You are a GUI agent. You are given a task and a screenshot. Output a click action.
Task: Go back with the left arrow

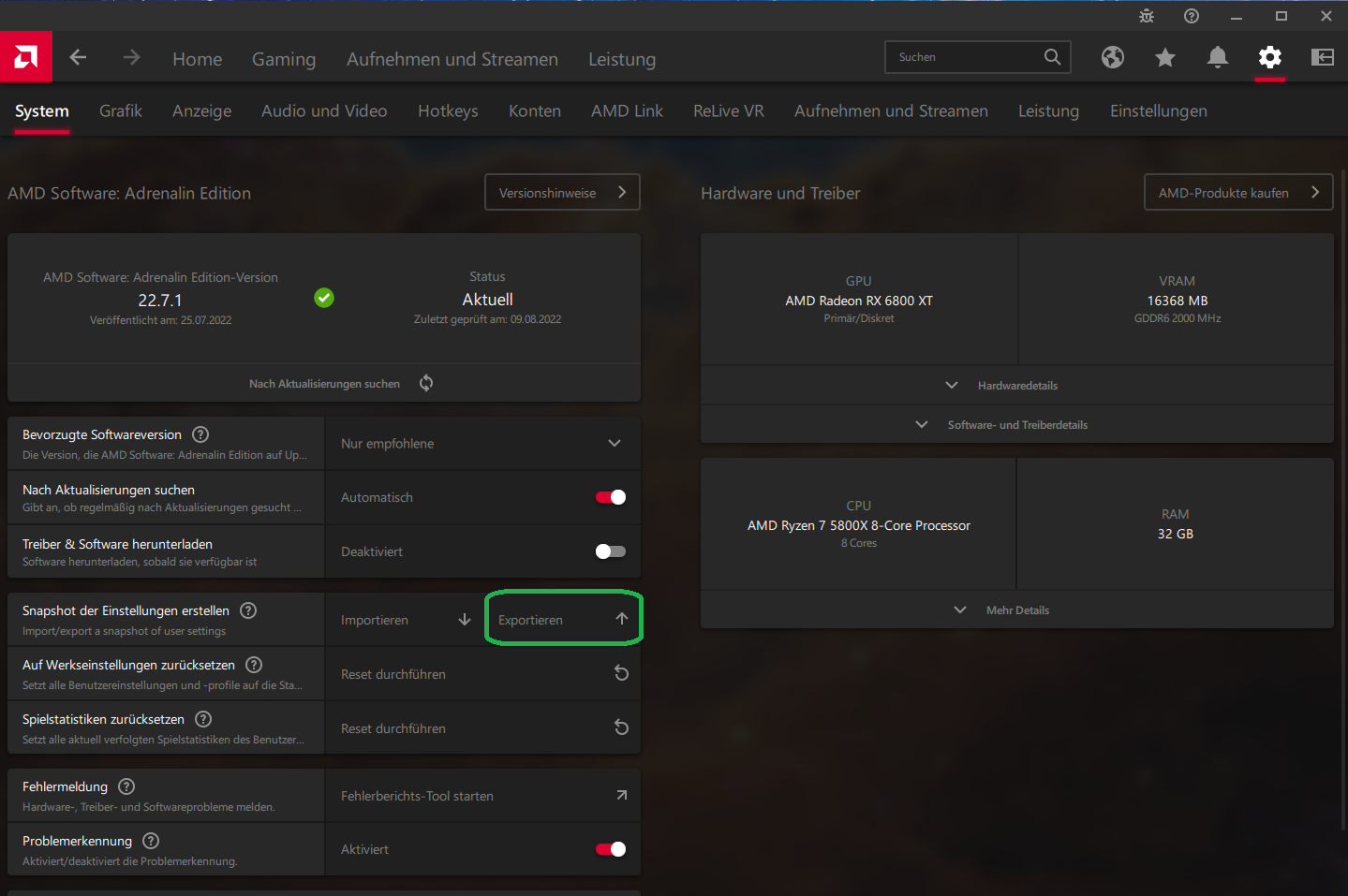[78, 57]
